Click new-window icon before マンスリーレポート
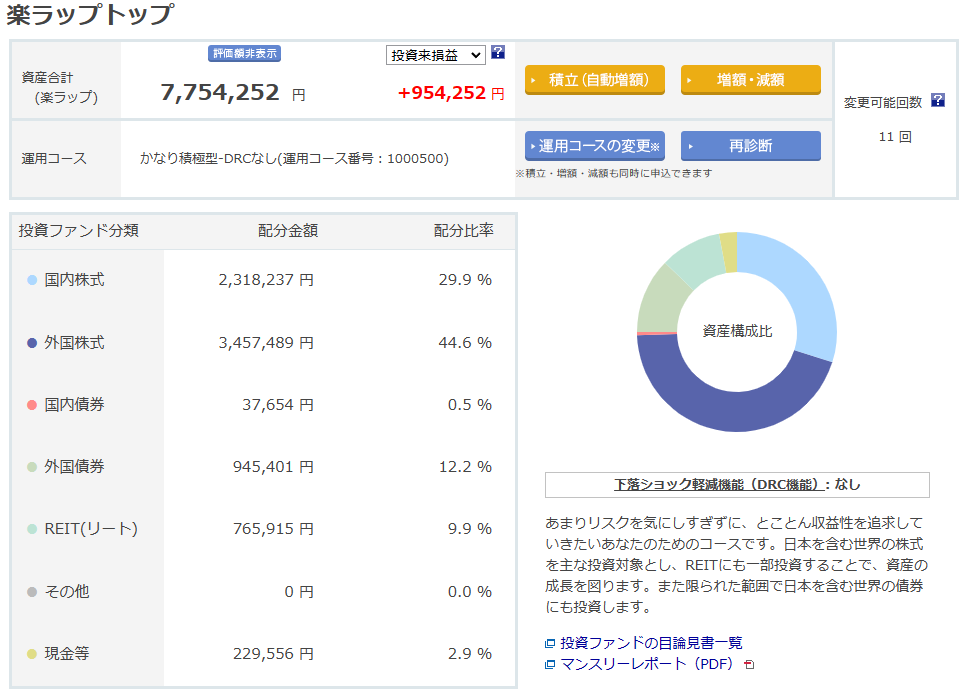 tap(550, 664)
